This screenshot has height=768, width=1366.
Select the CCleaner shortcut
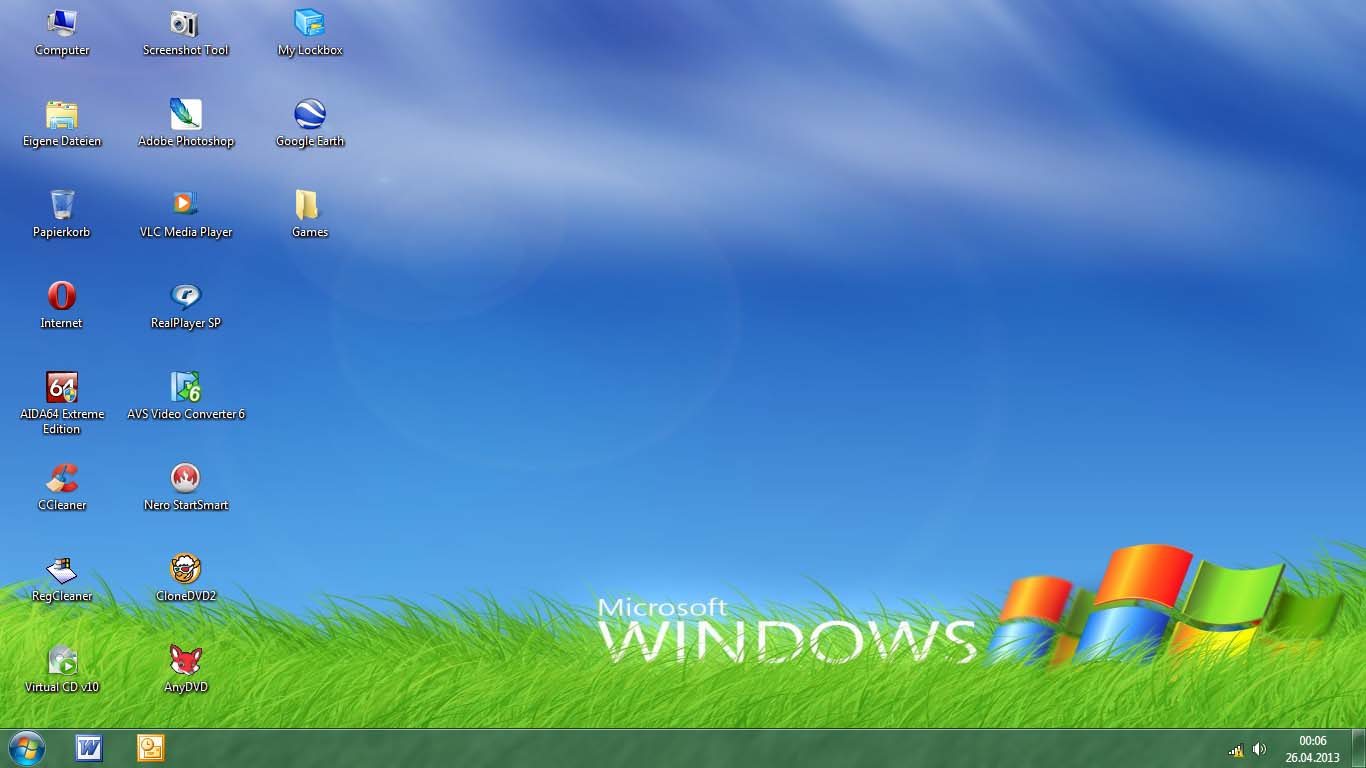62,478
